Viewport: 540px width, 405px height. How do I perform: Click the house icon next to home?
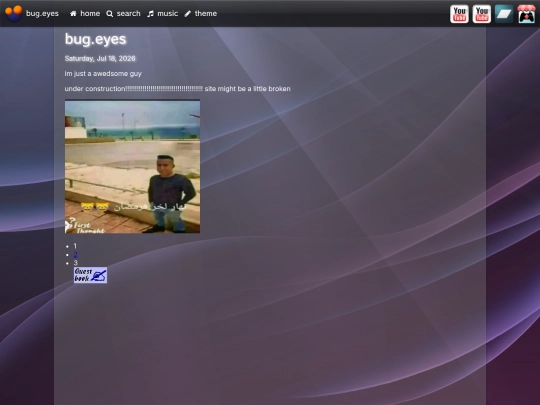pos(73,13)
